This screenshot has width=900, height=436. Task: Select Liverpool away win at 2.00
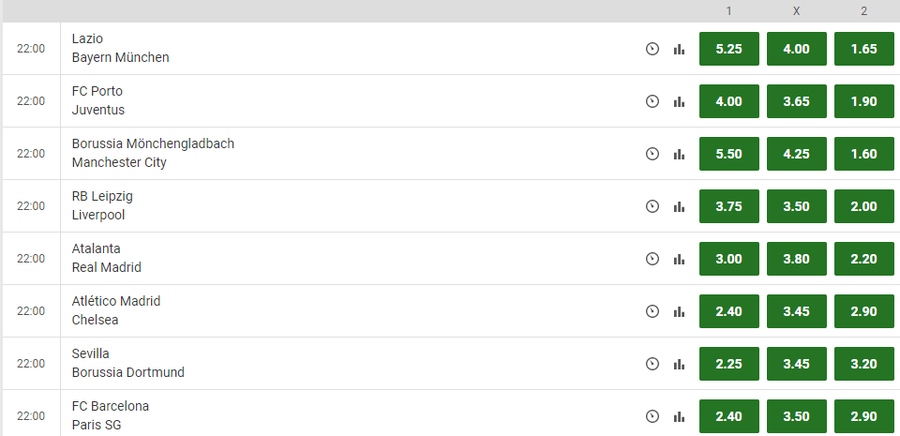[x=864, y=206]
